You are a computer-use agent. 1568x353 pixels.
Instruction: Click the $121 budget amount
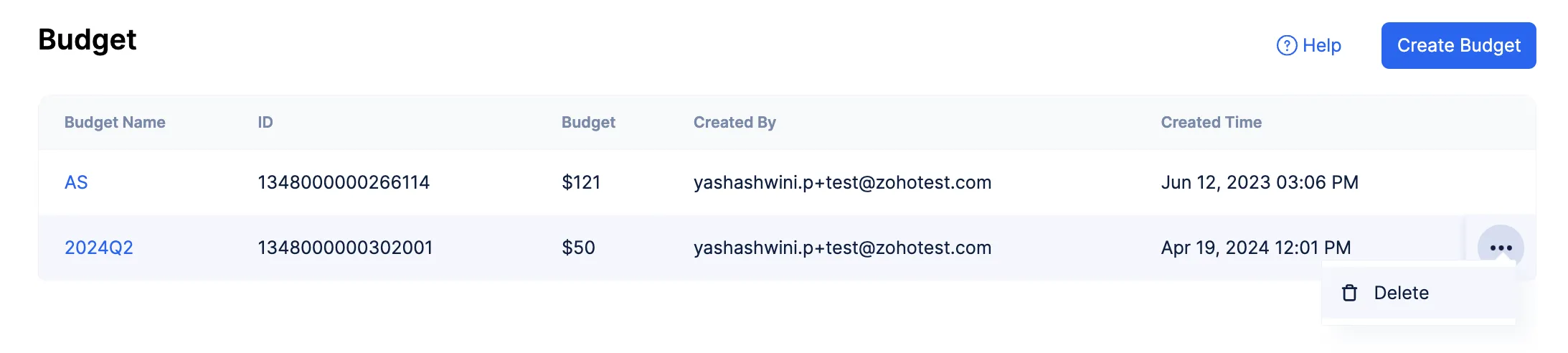click(x=581, y=182)
